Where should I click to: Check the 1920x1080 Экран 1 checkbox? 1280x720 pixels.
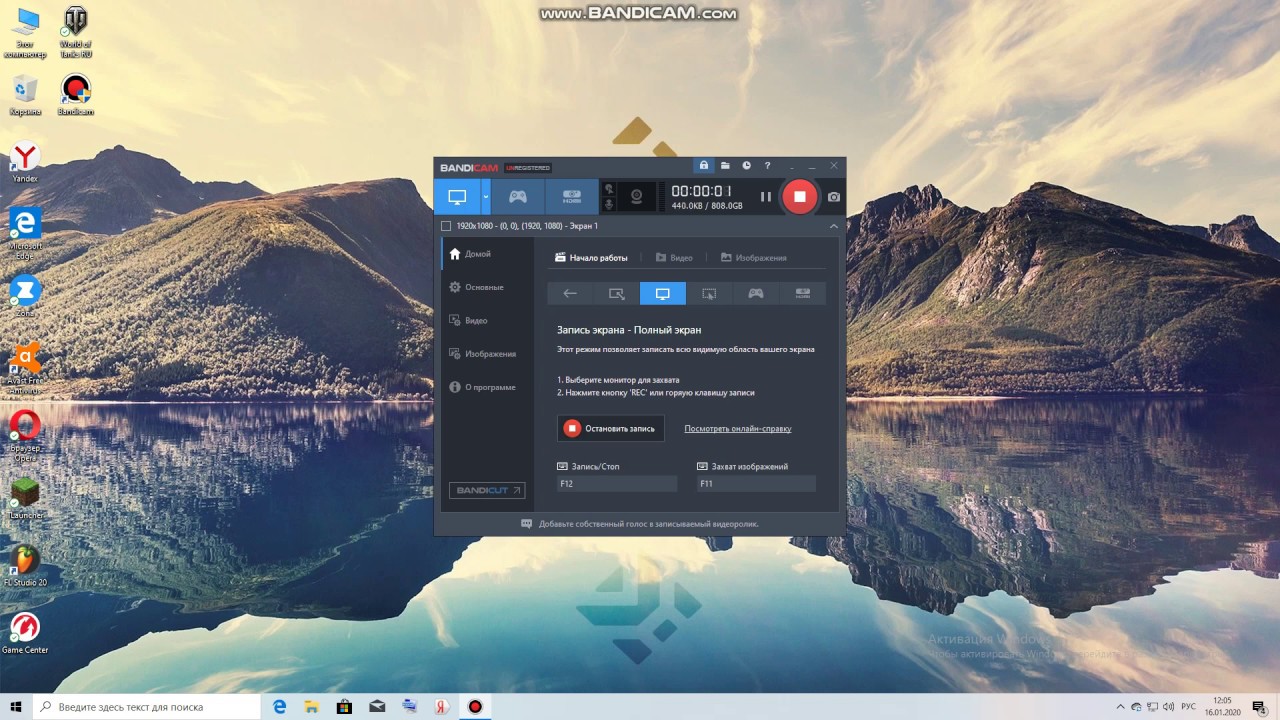[446, 226]
